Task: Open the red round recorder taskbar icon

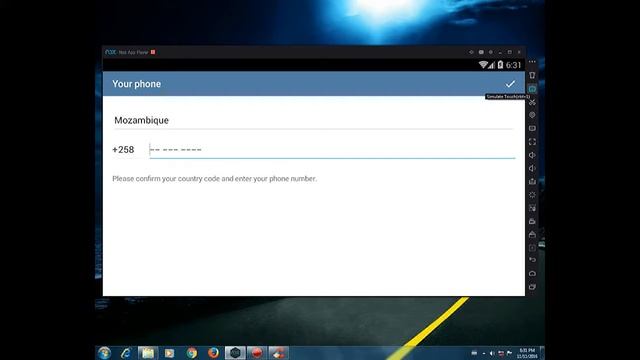Action: [257, 353]
